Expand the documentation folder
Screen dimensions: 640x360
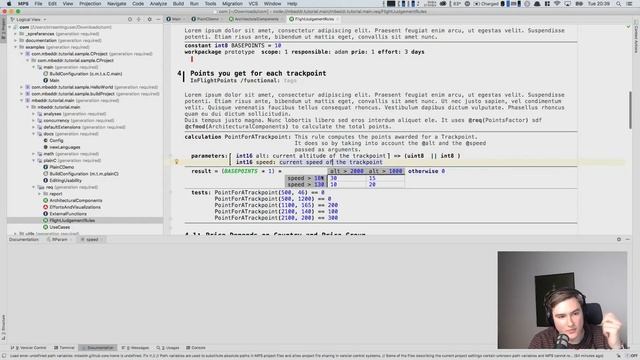[x=16, y=40]
